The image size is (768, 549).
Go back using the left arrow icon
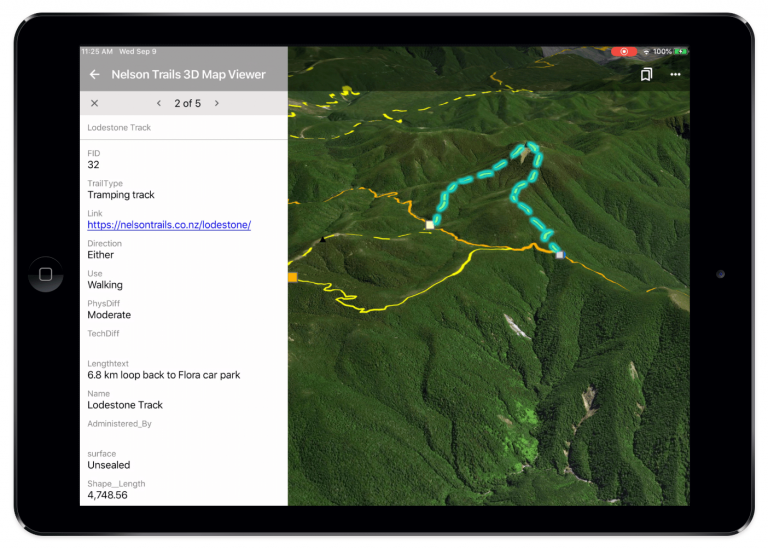click(95, 74)
